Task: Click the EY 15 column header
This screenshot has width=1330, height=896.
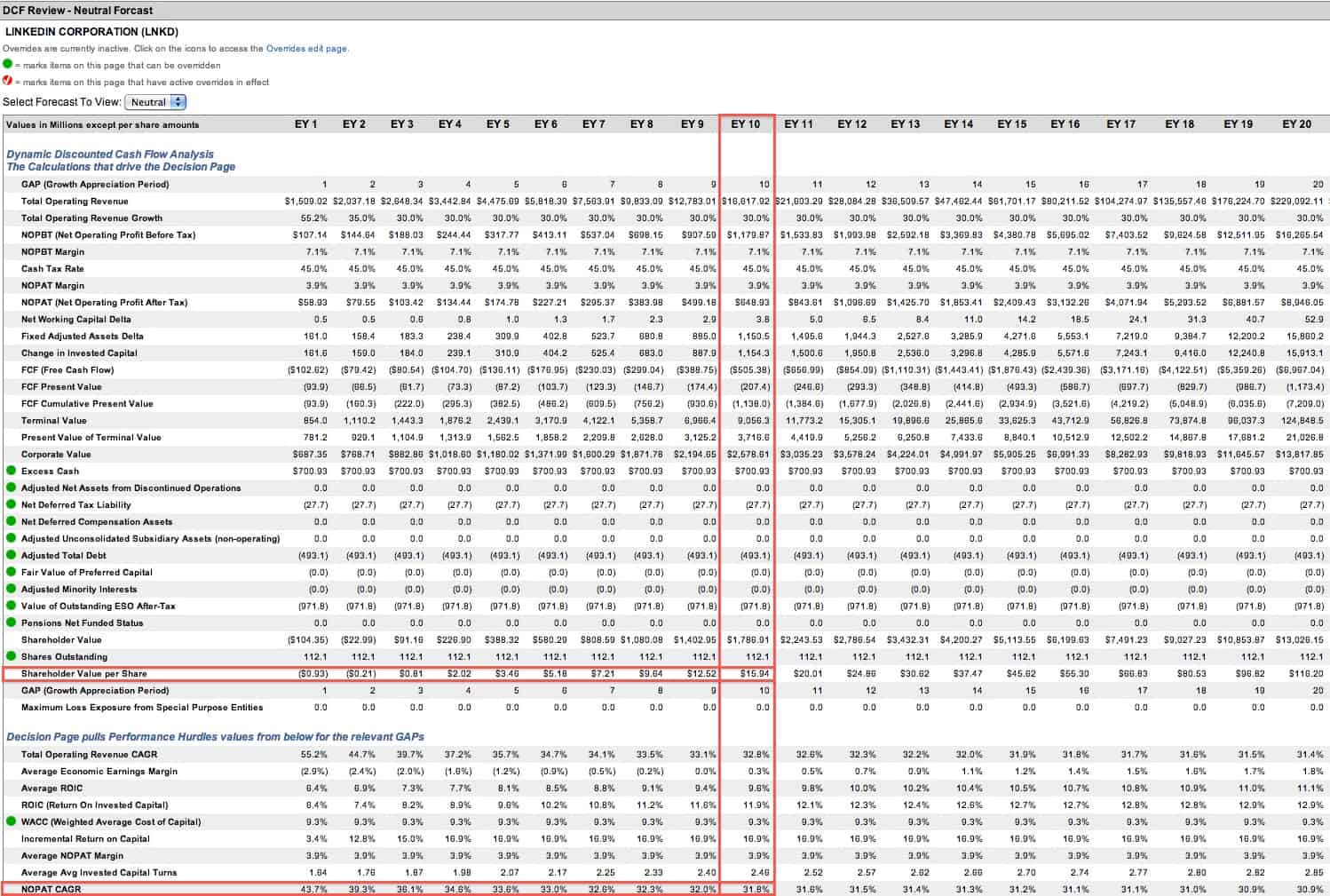Action: click(1011, 124)
